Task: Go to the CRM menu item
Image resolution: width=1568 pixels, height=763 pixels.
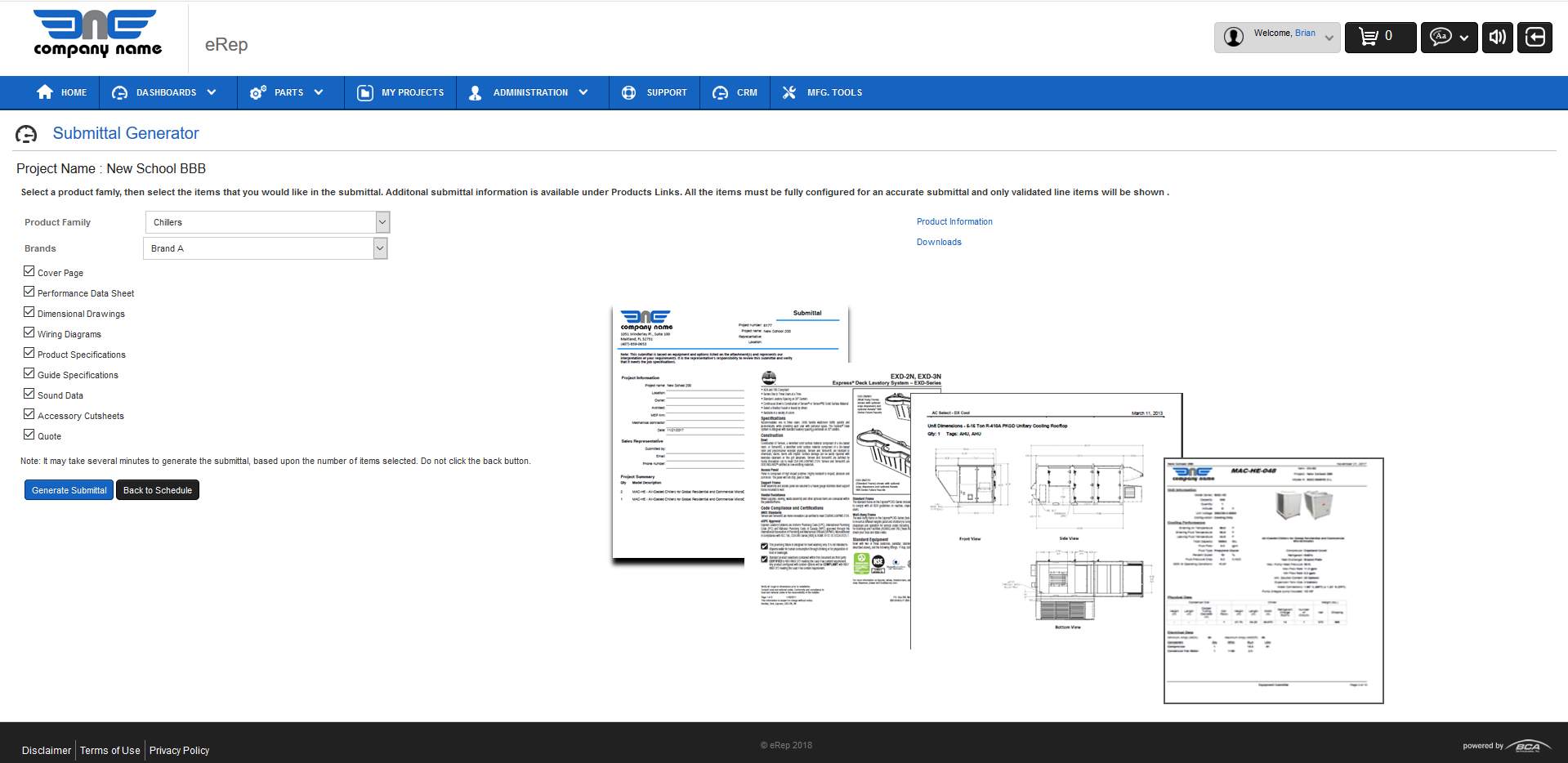Action: (x=735, y=92)
